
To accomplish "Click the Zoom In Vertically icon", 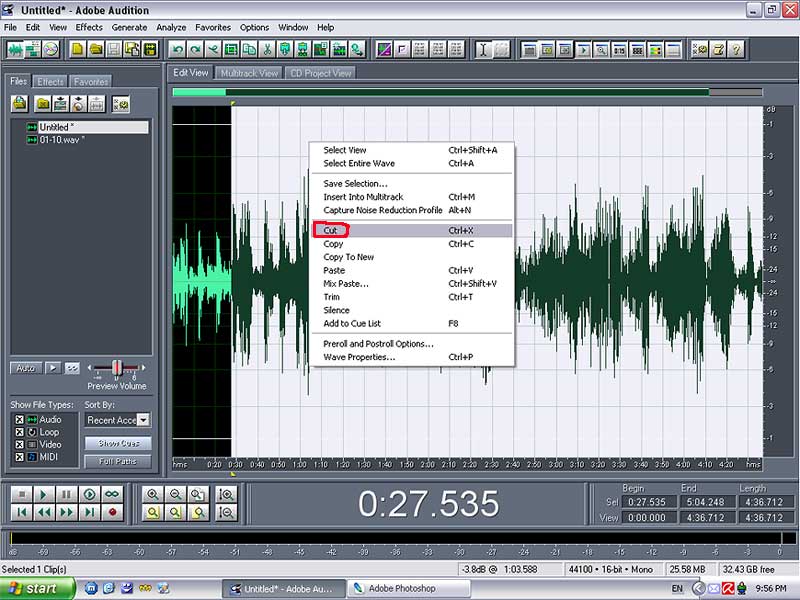I will click(x=226, y=494).
